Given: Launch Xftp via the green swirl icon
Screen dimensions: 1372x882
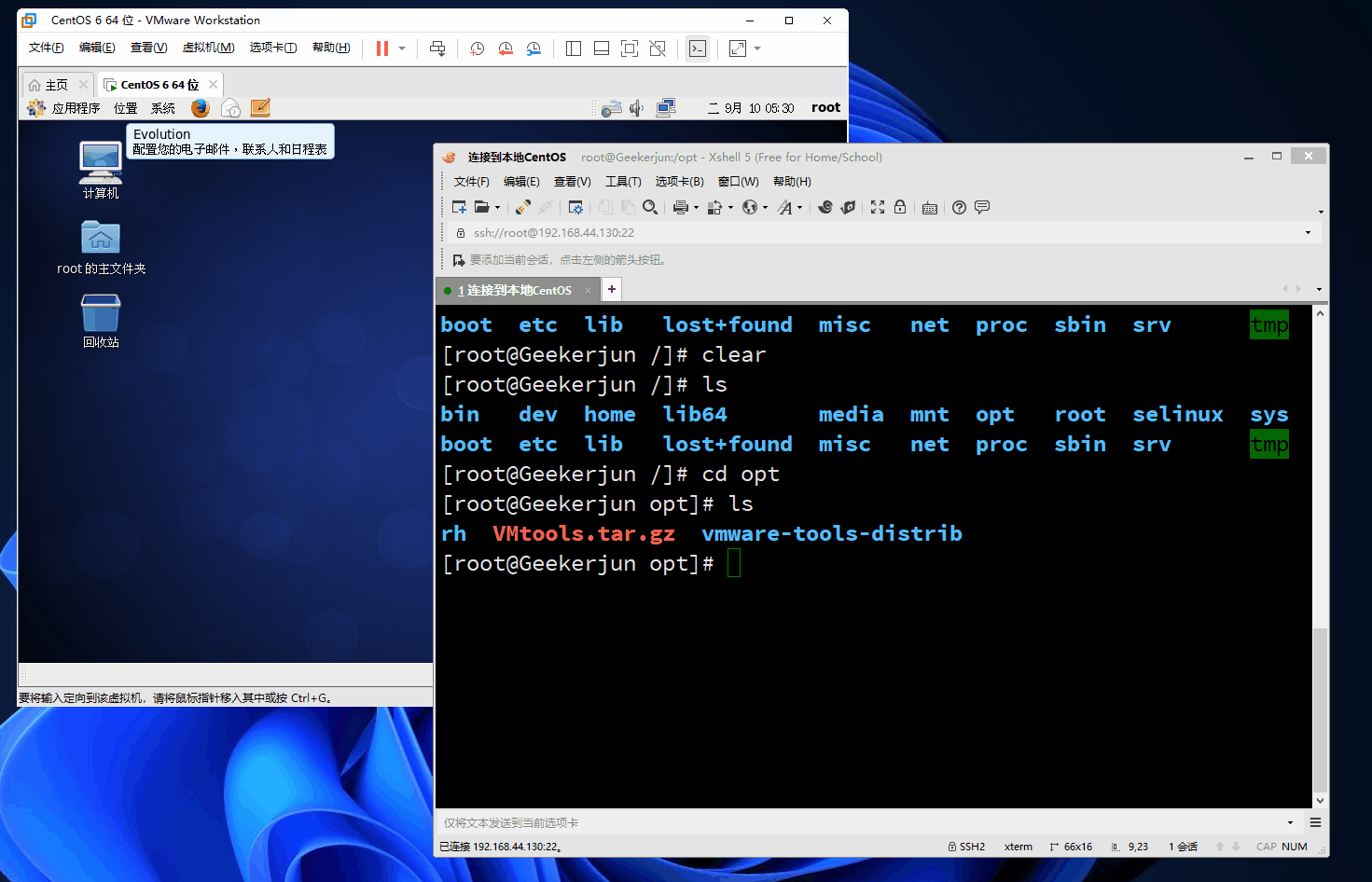Looking at the screenshot, I should pos(825,207).
